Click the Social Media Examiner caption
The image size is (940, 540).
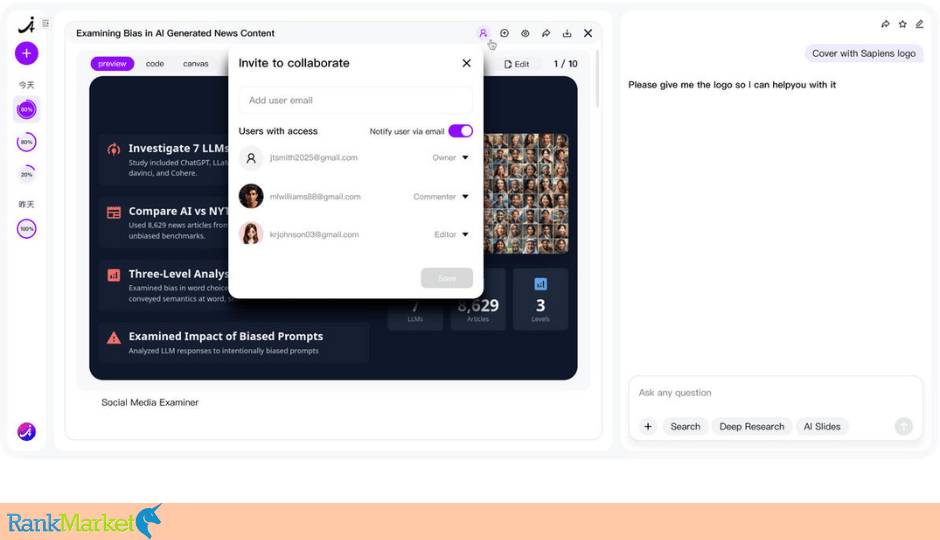click(x=150, y=402)
